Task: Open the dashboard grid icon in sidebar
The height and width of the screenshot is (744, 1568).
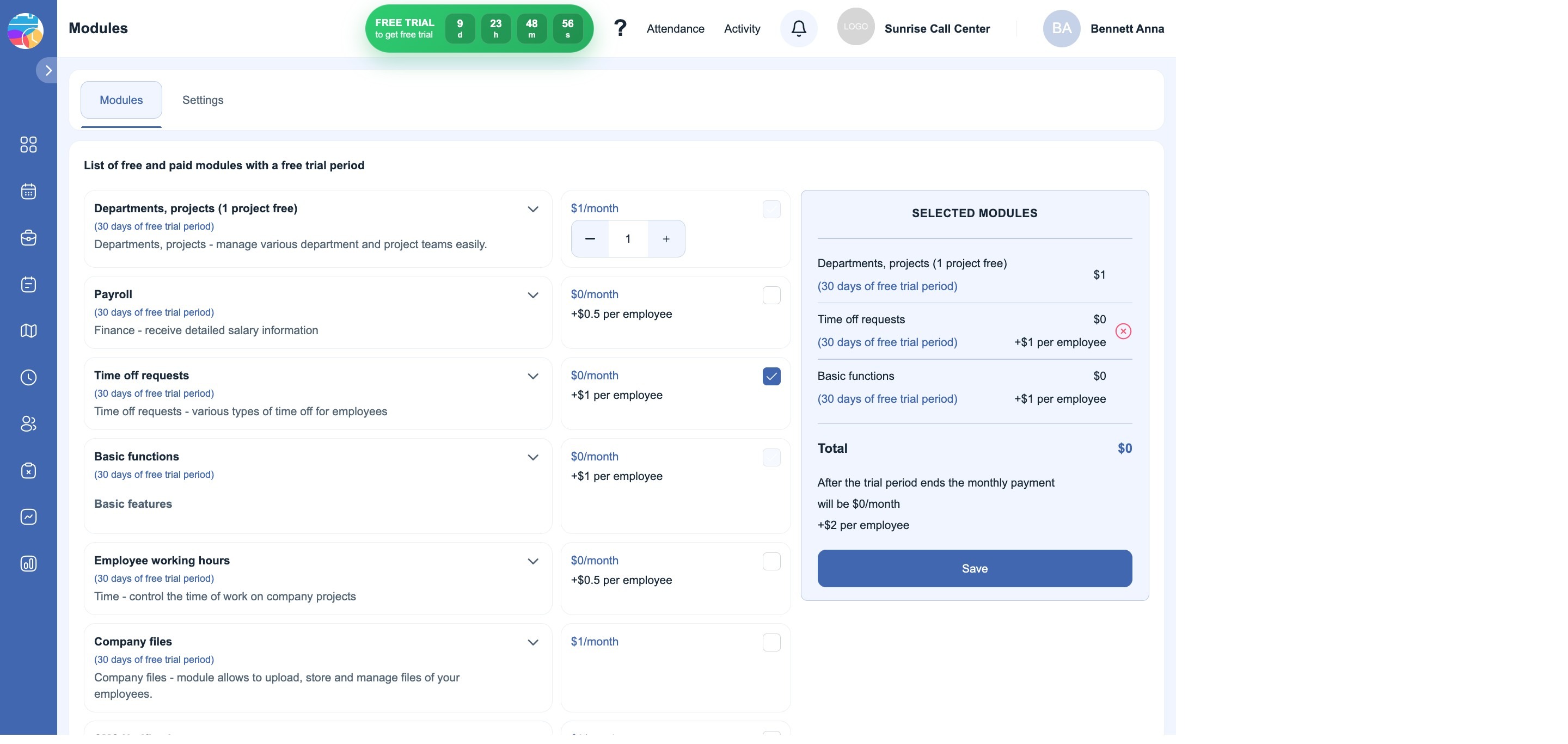Action: tap(29, 145)
